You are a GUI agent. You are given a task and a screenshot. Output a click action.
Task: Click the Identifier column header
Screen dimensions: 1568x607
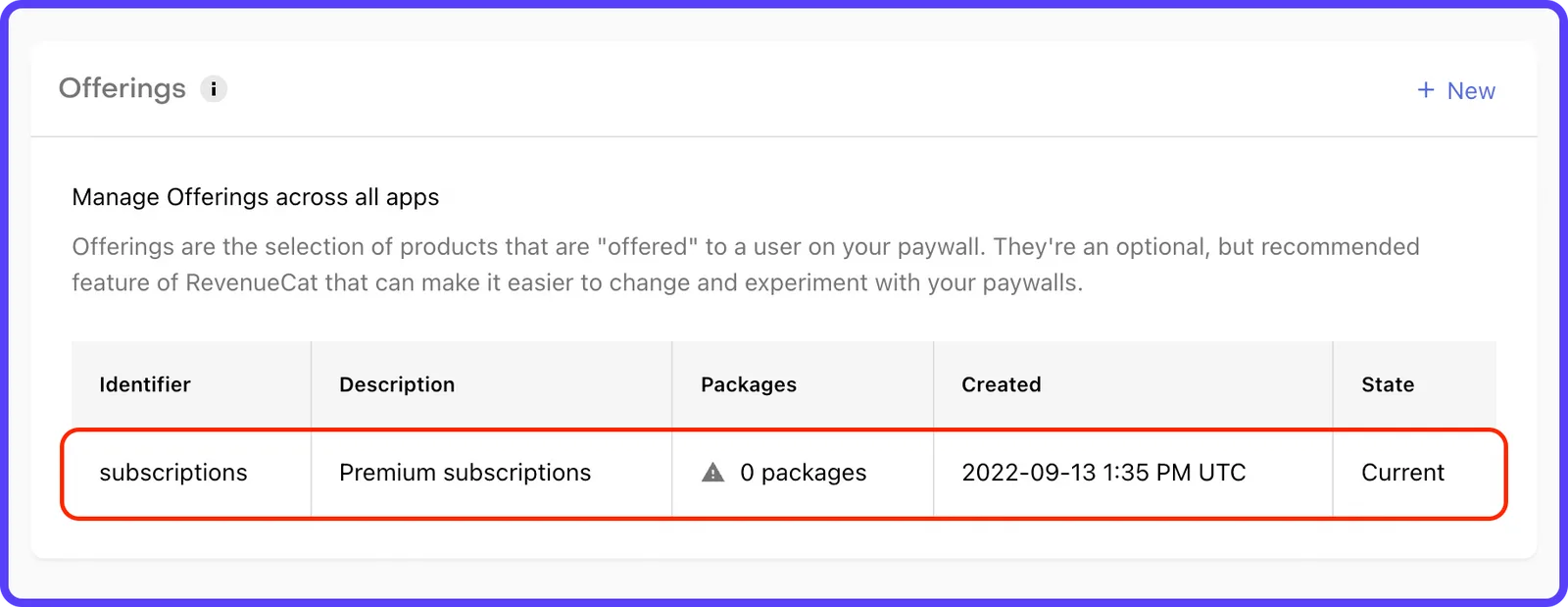click(x=145, y=384)
